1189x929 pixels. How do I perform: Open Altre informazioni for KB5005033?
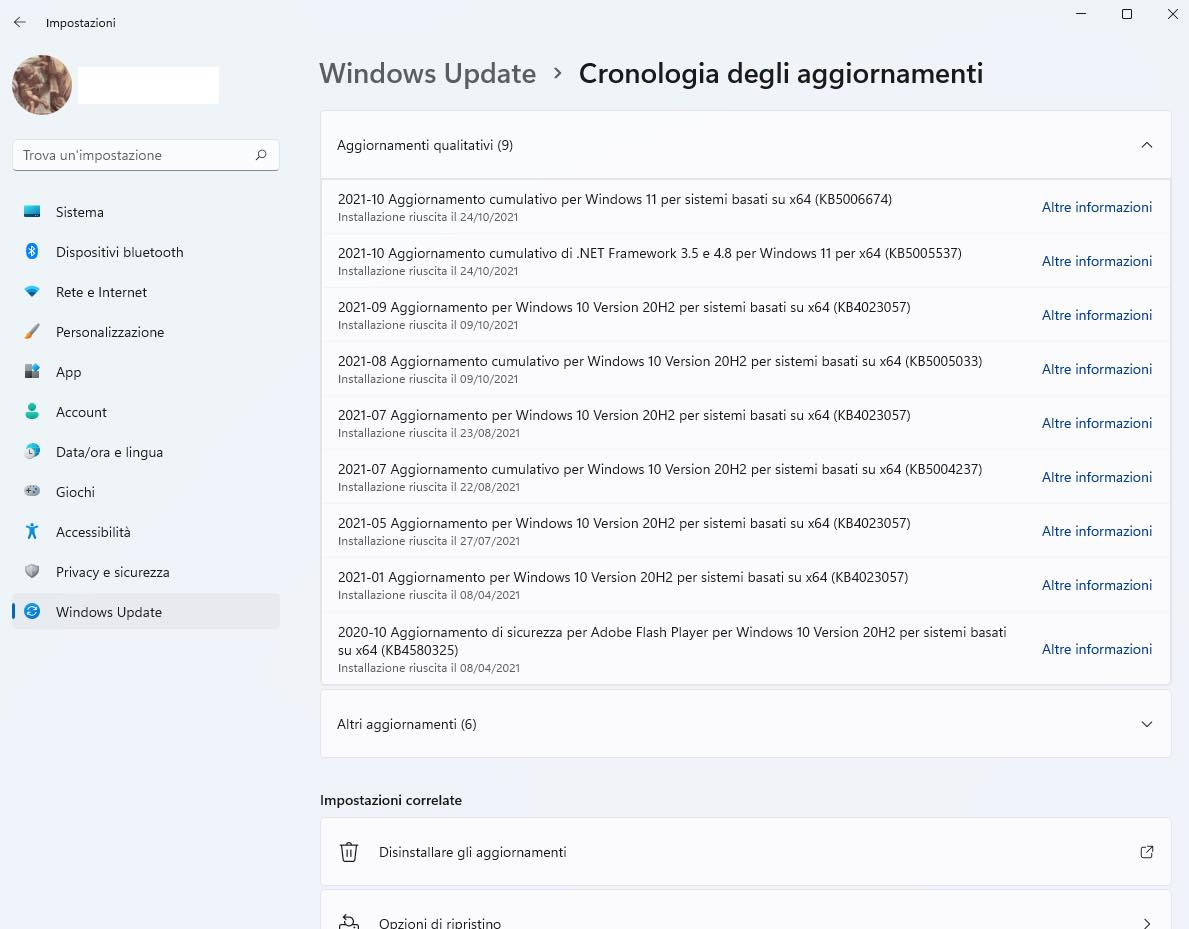1096,369
